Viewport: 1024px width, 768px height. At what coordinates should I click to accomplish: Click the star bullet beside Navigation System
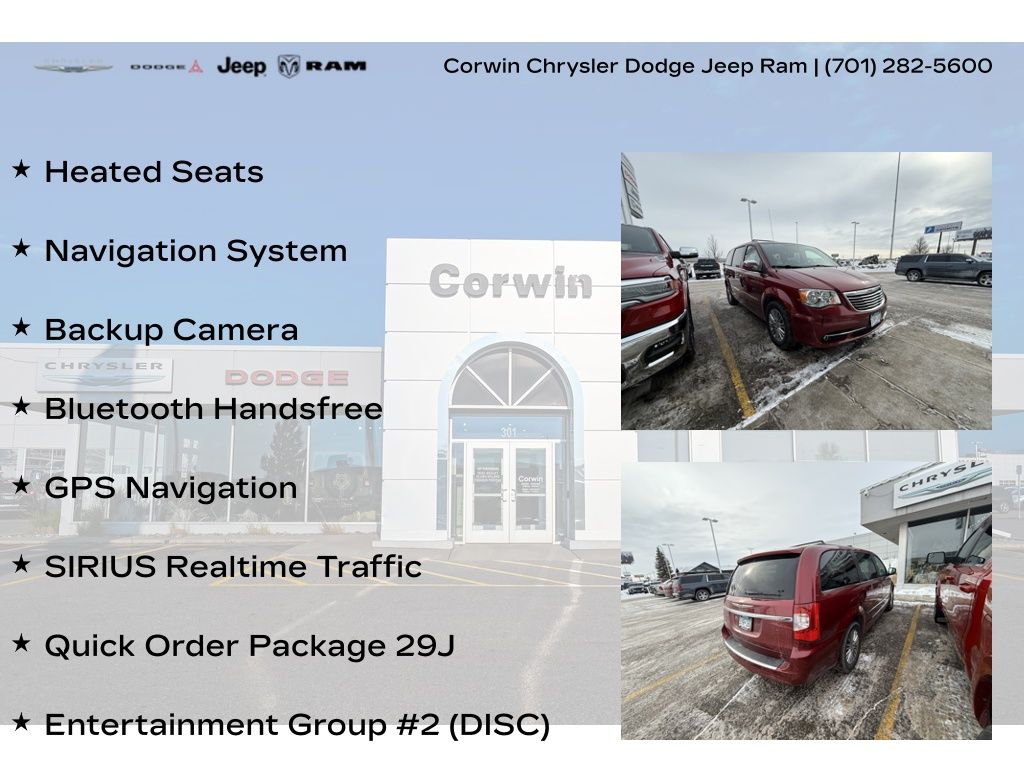(x=21, y=249)
